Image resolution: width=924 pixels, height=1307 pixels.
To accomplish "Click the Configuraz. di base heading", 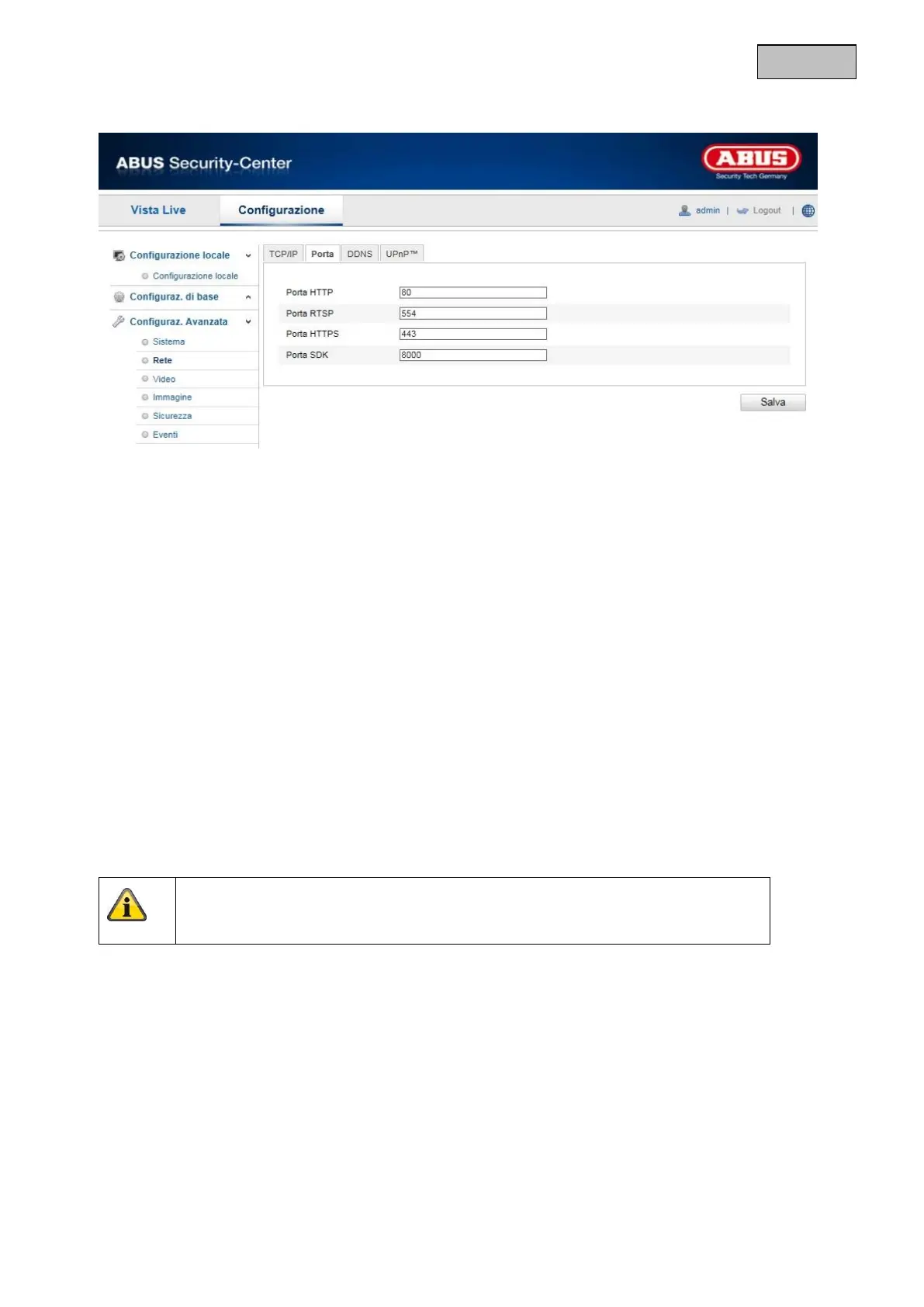I will (174, 297).
